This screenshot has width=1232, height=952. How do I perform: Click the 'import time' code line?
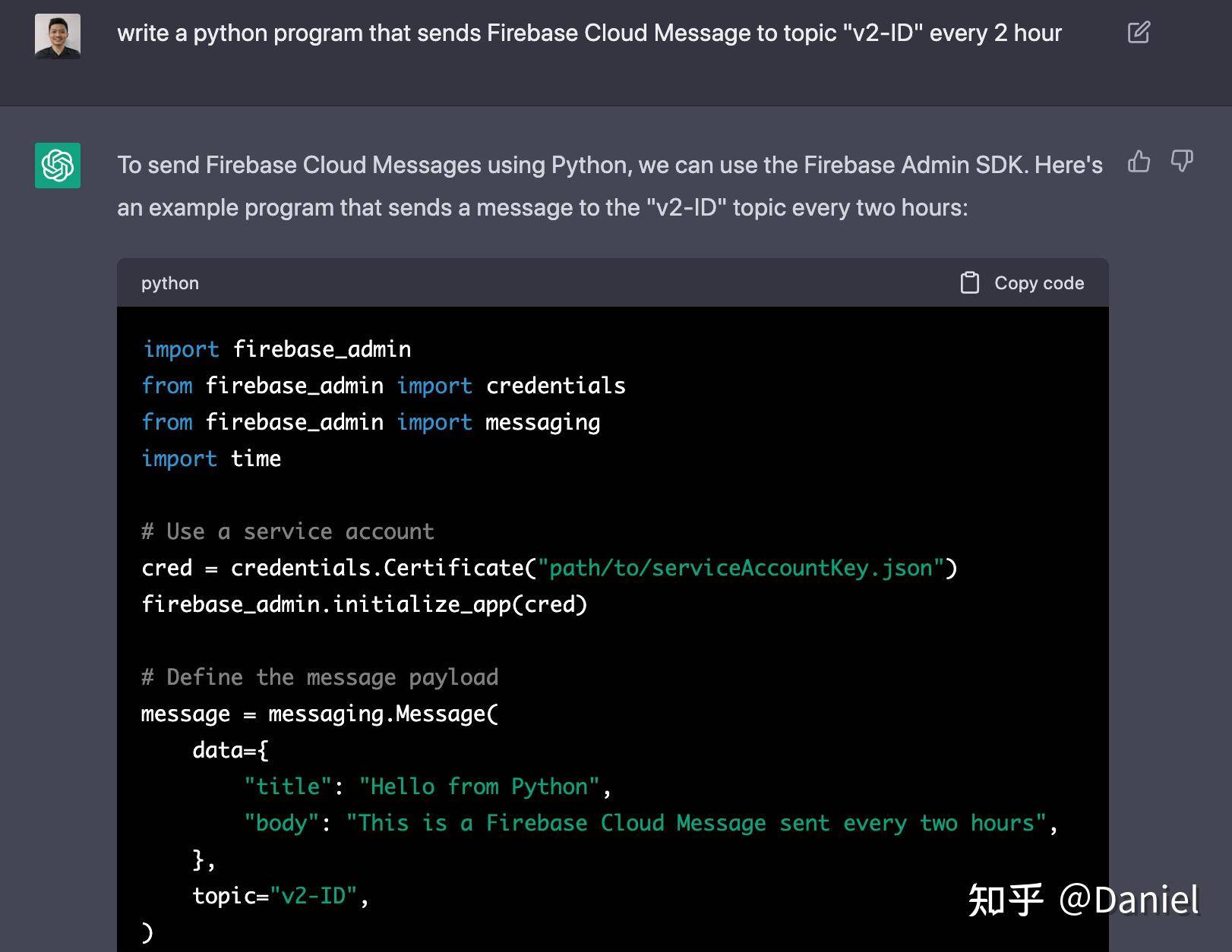[x=211, y=459]
